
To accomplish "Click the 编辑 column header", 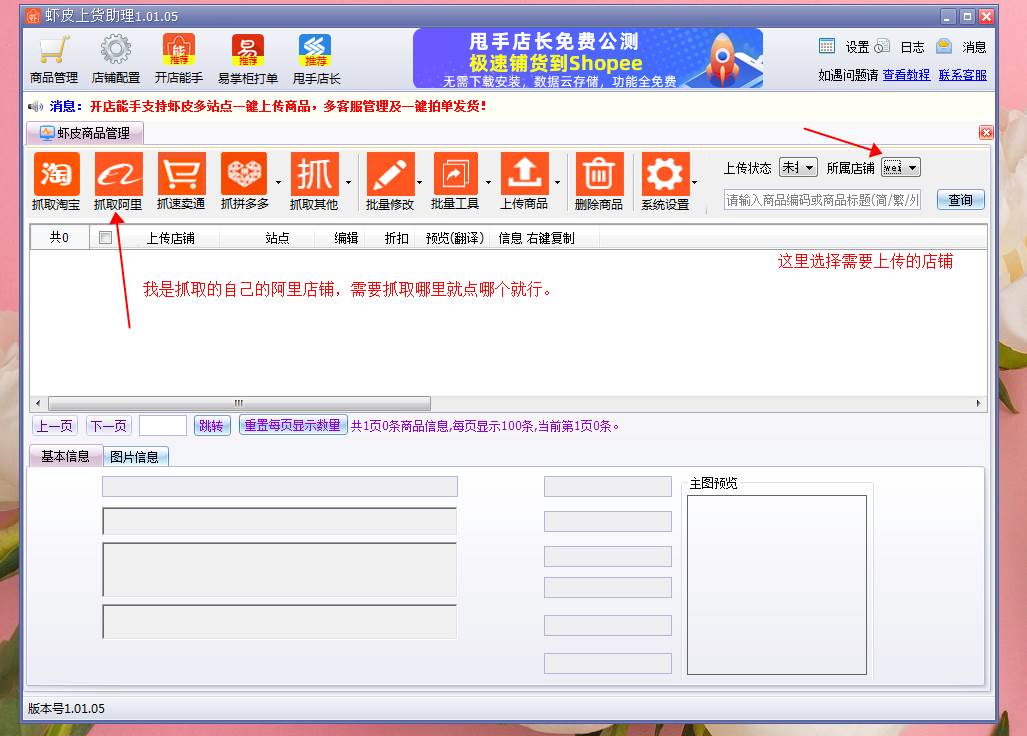I will point(346,238).
